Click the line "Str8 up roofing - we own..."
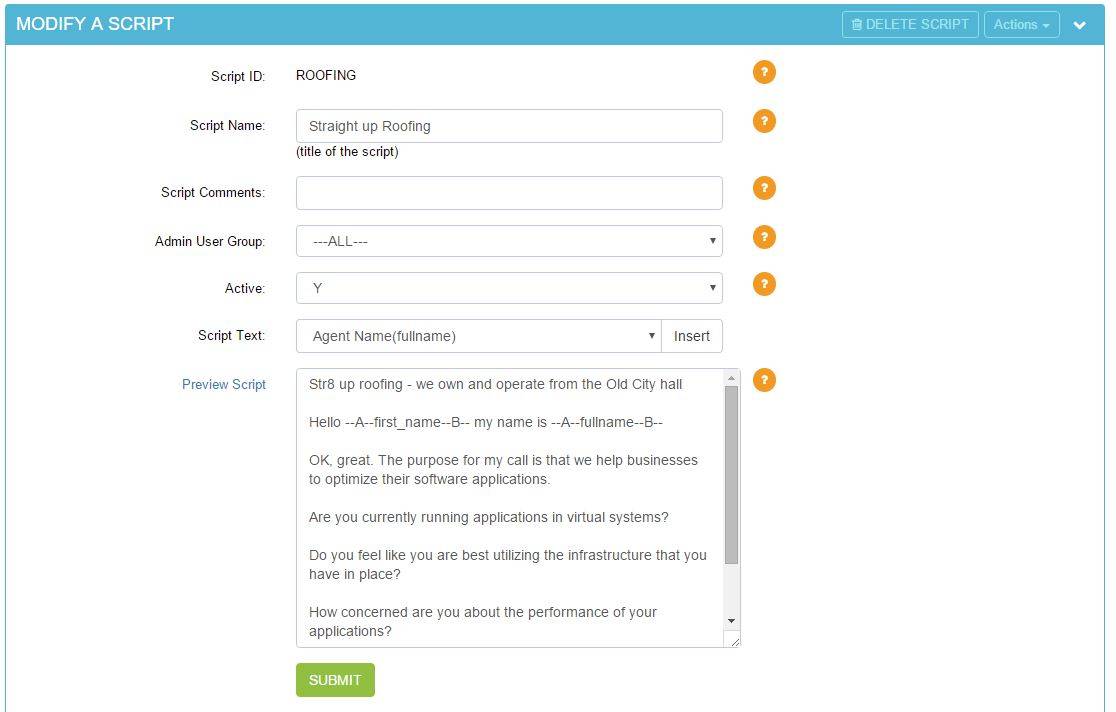The image size is (1116, 712). (495, 384)
